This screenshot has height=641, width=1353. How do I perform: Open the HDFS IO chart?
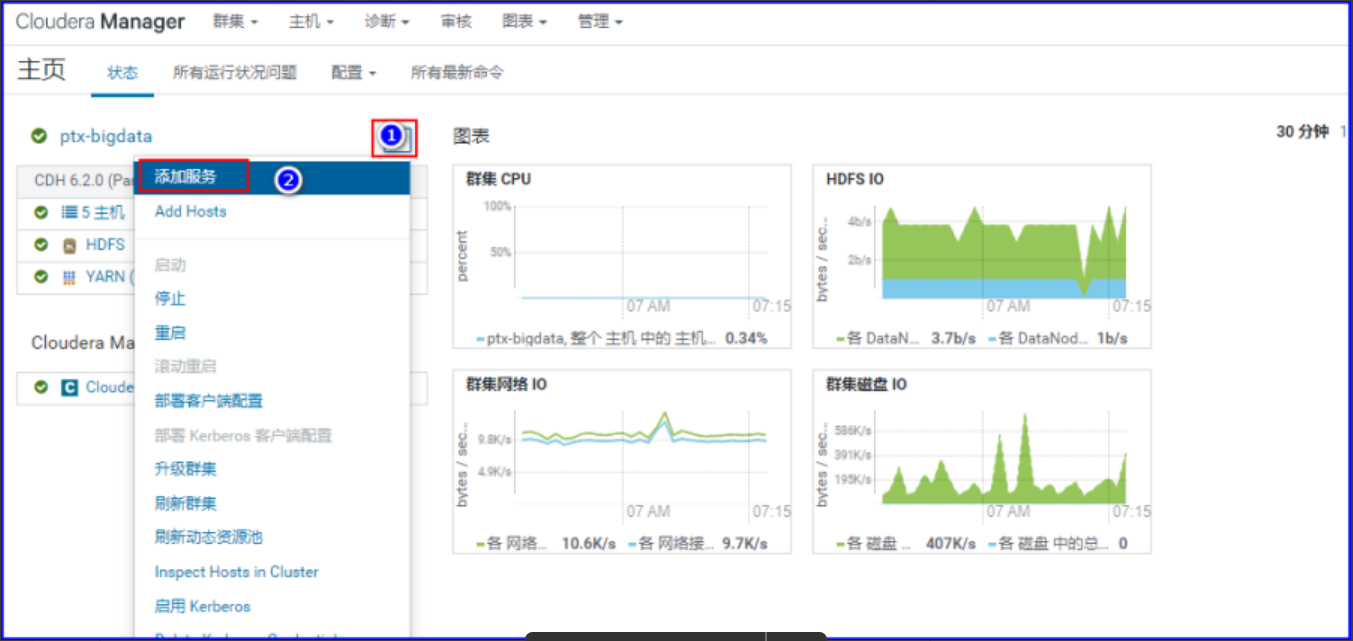[x=982, y=256]
